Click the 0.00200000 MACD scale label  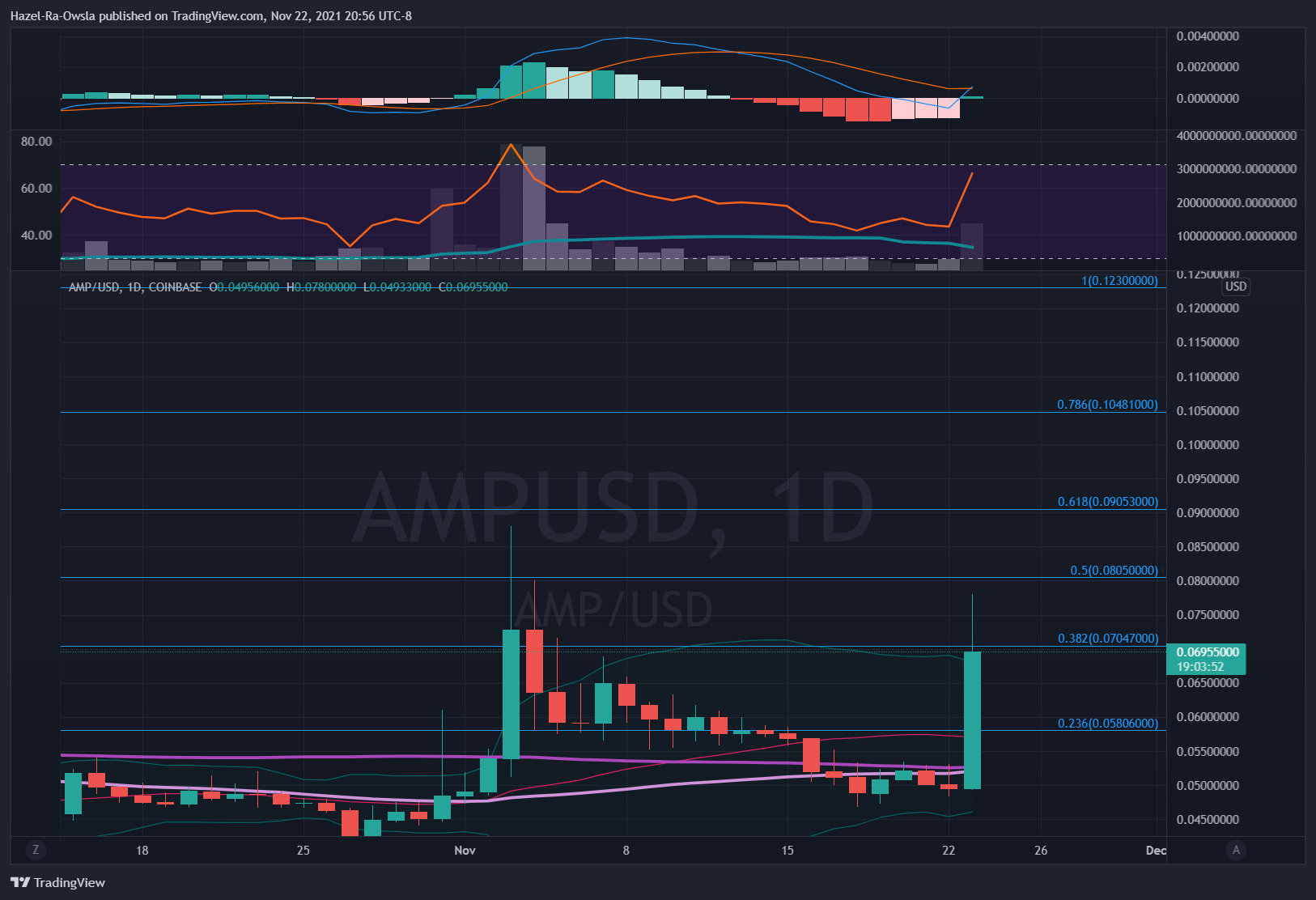point(1208,67)
